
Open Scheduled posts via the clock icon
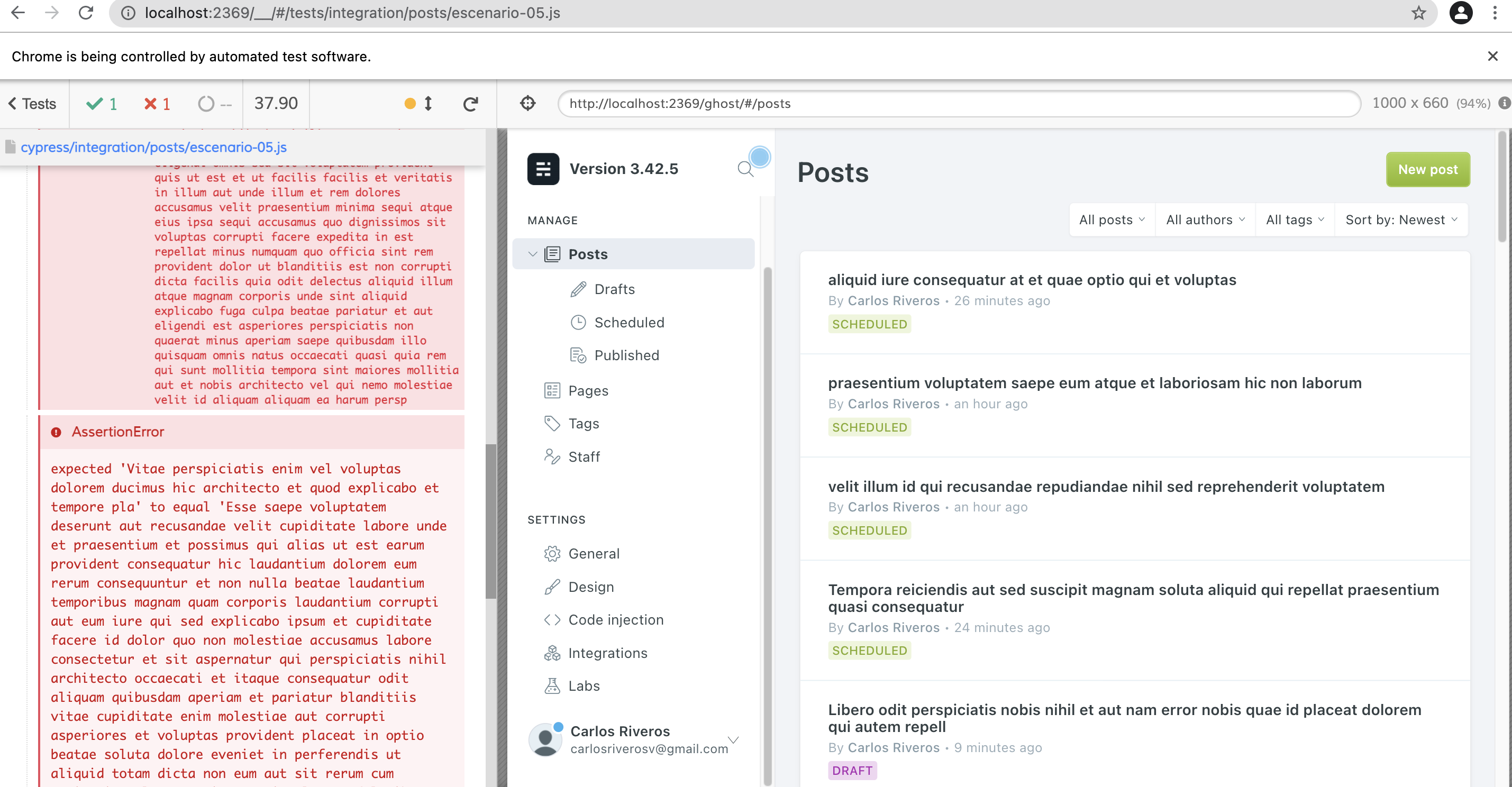pyautogui.click(x=578, y=322)
